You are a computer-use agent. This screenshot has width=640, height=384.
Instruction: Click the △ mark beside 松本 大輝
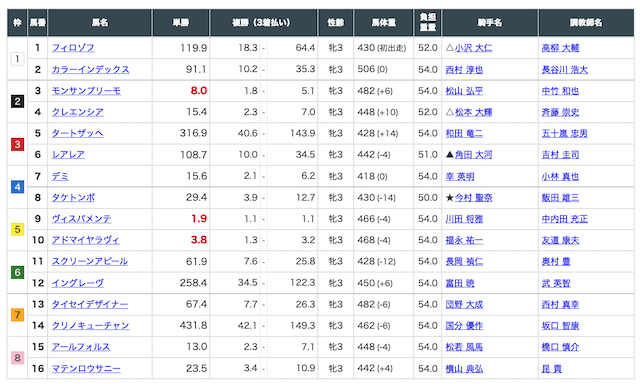pyautogui.click(x=450, y=112)
